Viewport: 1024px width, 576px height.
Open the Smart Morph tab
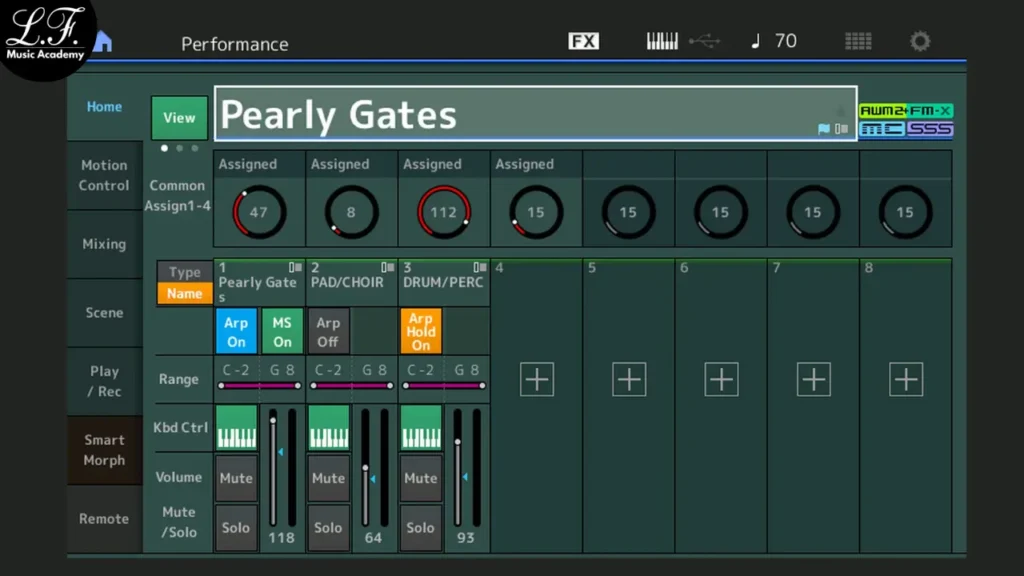point(104,450)
